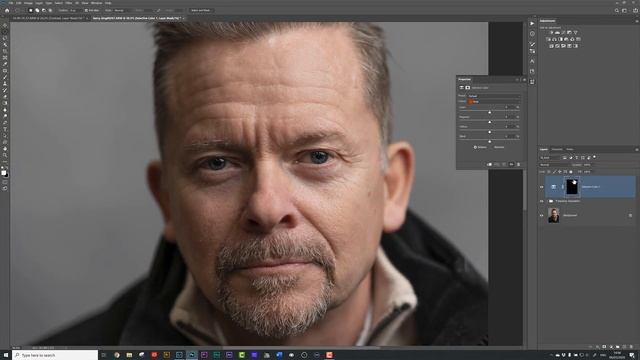Toggle lock all icon in Layers
640x360 pixels.
571,172
